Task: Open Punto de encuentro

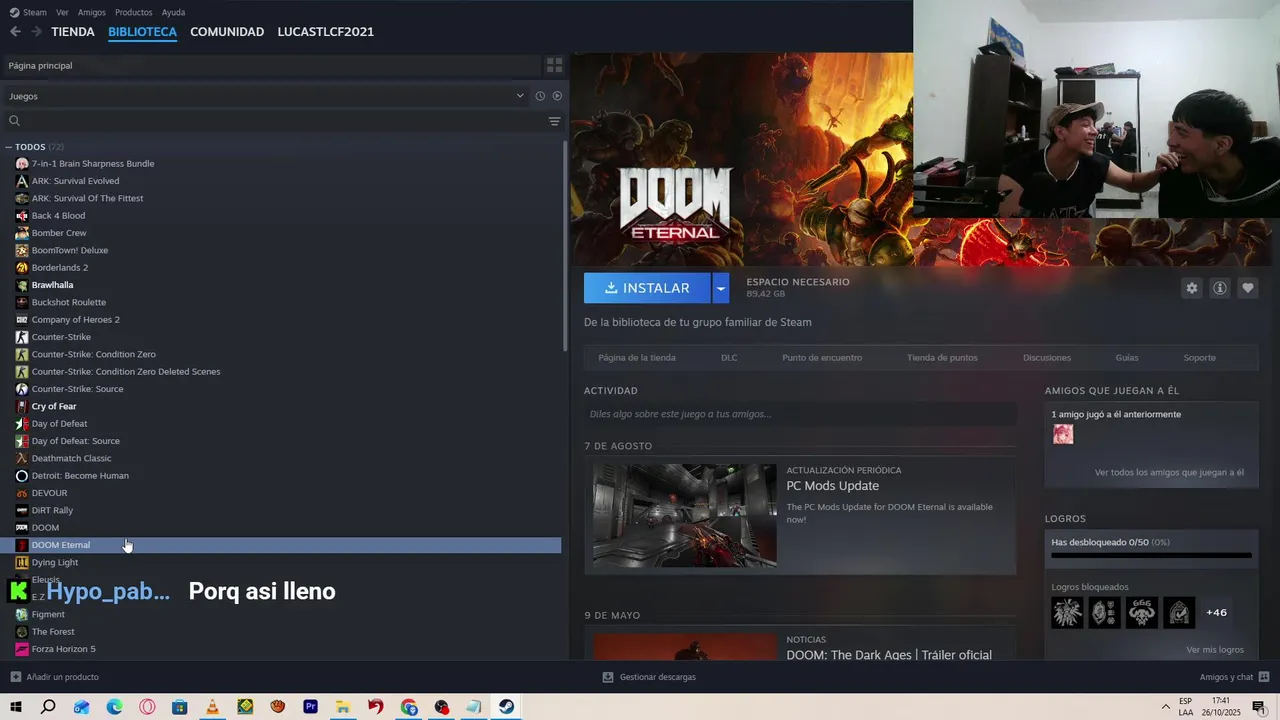Action: (x=822, y=358)
